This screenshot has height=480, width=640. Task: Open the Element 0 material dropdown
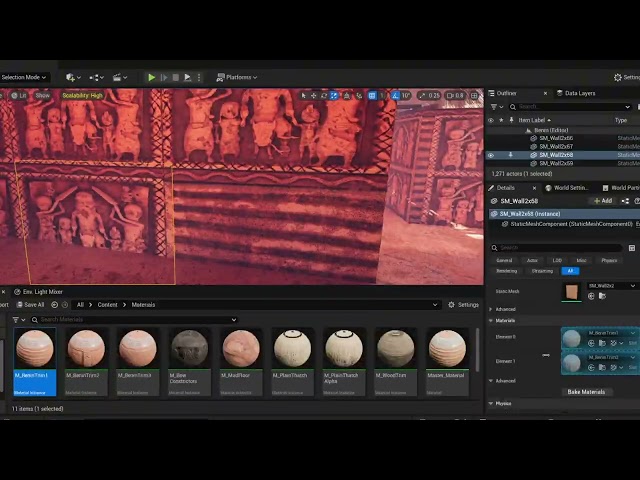611,333
